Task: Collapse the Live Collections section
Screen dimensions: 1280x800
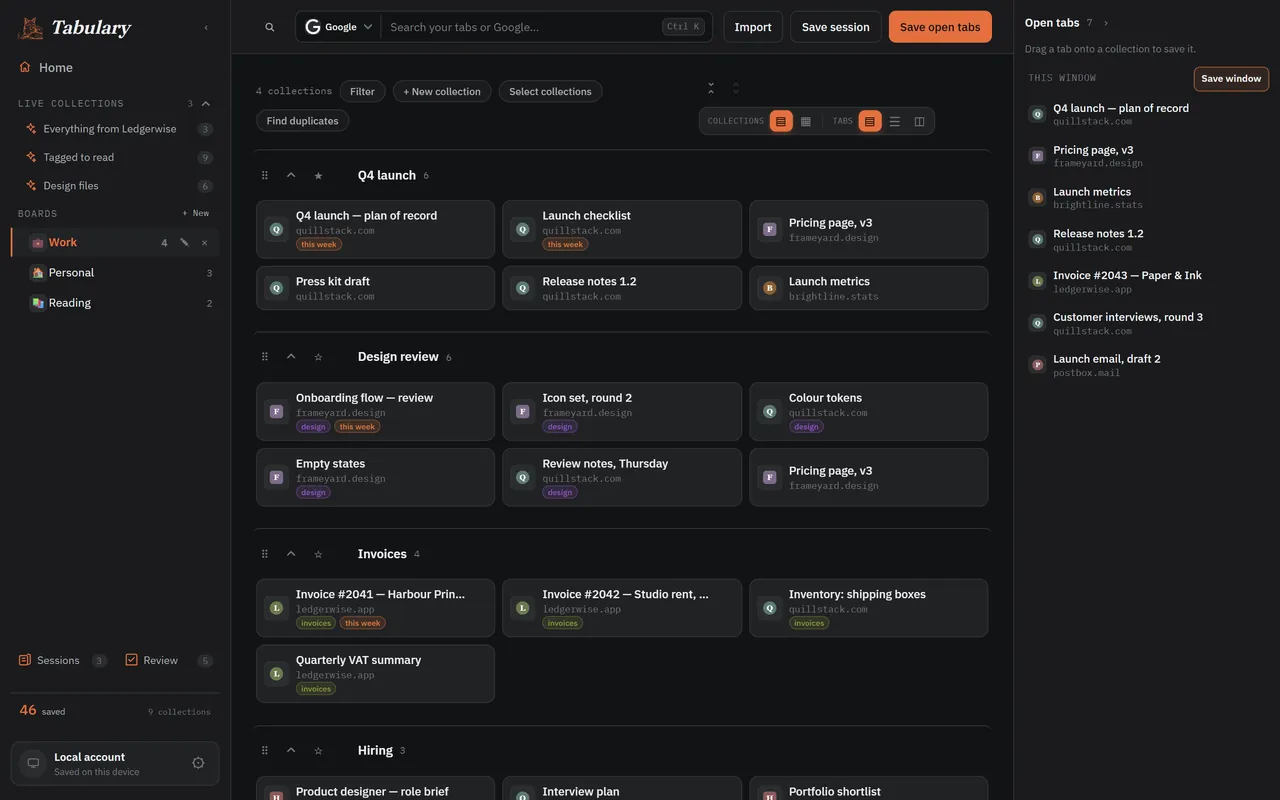Action: [x=206, y=103]
